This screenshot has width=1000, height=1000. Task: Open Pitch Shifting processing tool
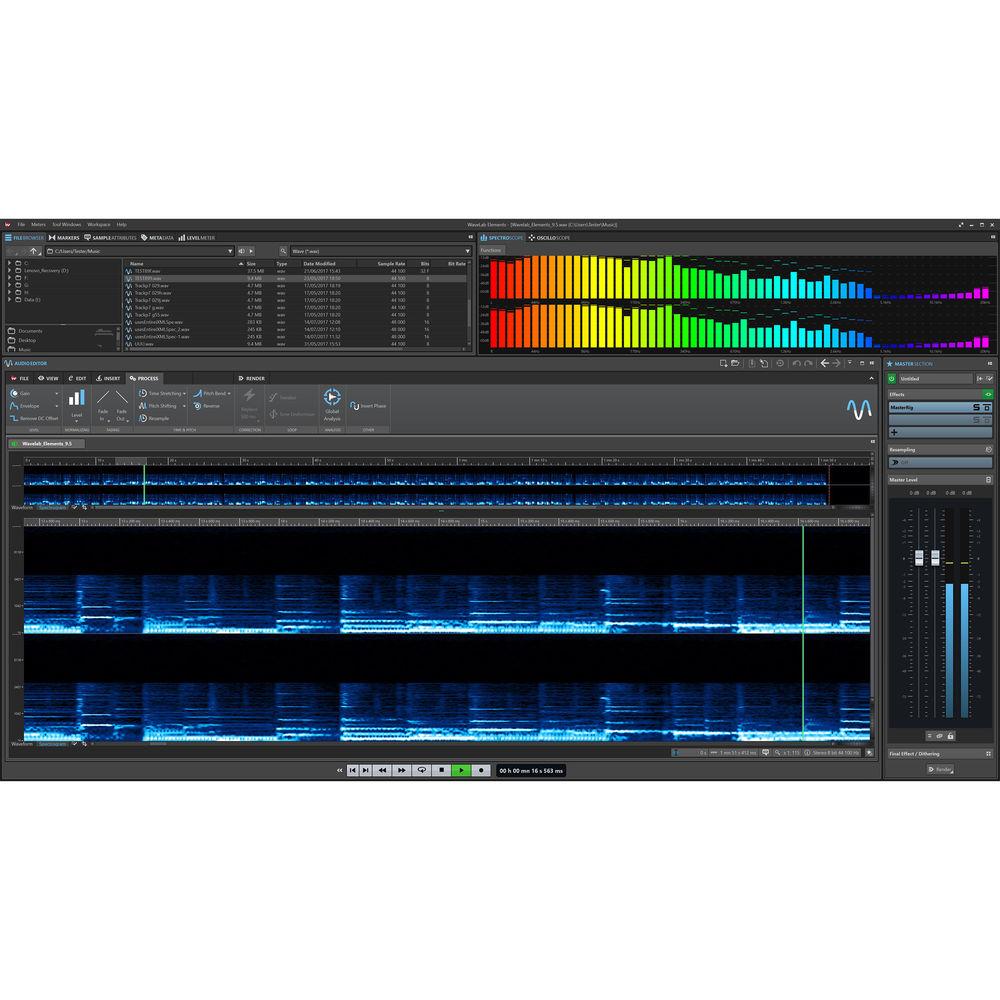(x=158, y=406)
